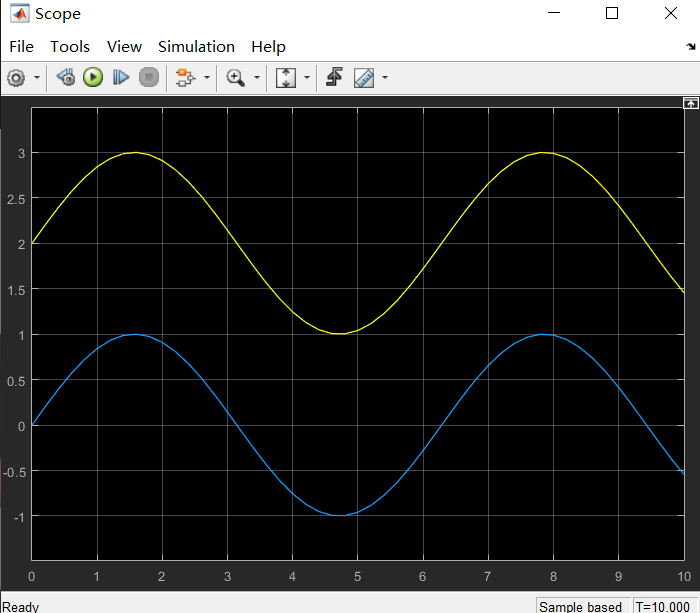Run the simulation with green play button
Viewport: 700px width, 613px height.
coord(93,77)
